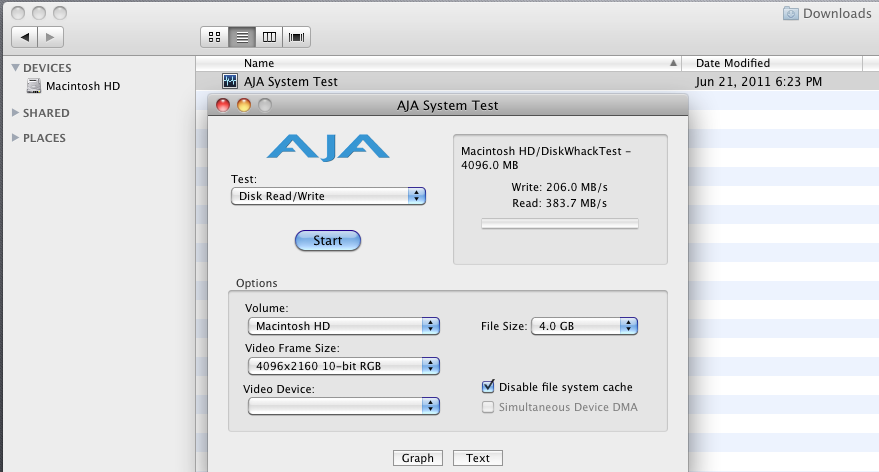This screenshot has height=472, width=879.
Task: Click the Write: 206.0 MB/s result
Action: (559, 187)
